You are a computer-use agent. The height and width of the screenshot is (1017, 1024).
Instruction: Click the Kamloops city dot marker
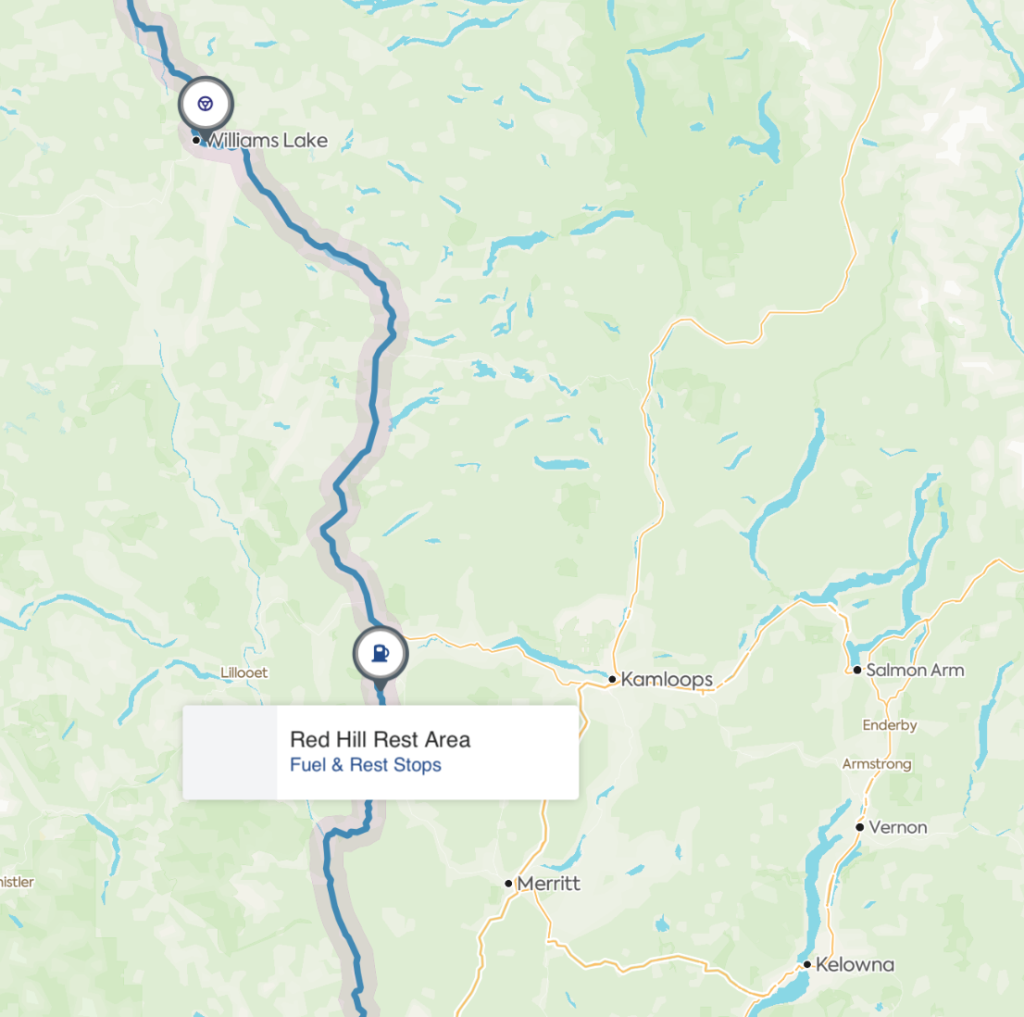612,680
